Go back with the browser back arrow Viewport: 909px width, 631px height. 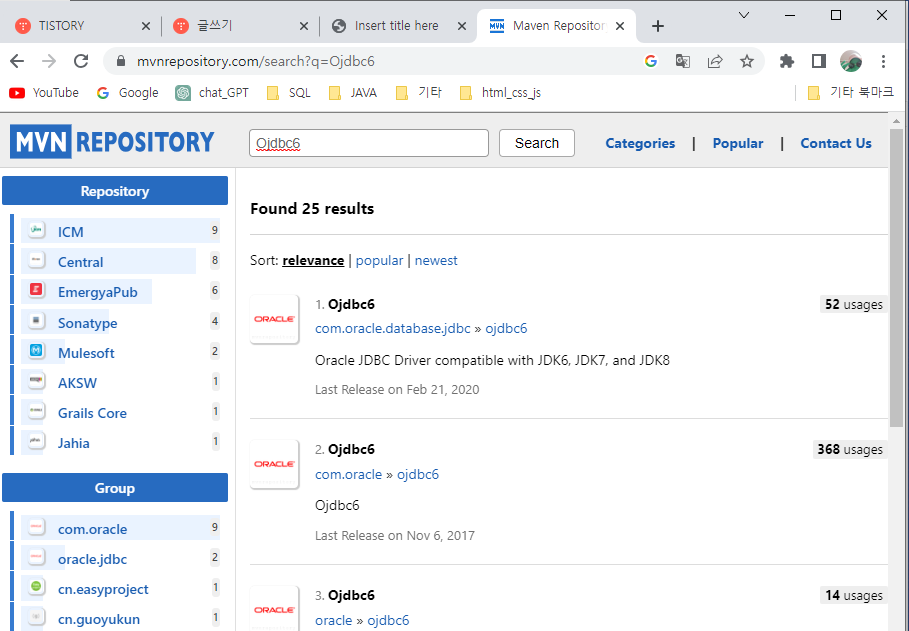(17, 61)
